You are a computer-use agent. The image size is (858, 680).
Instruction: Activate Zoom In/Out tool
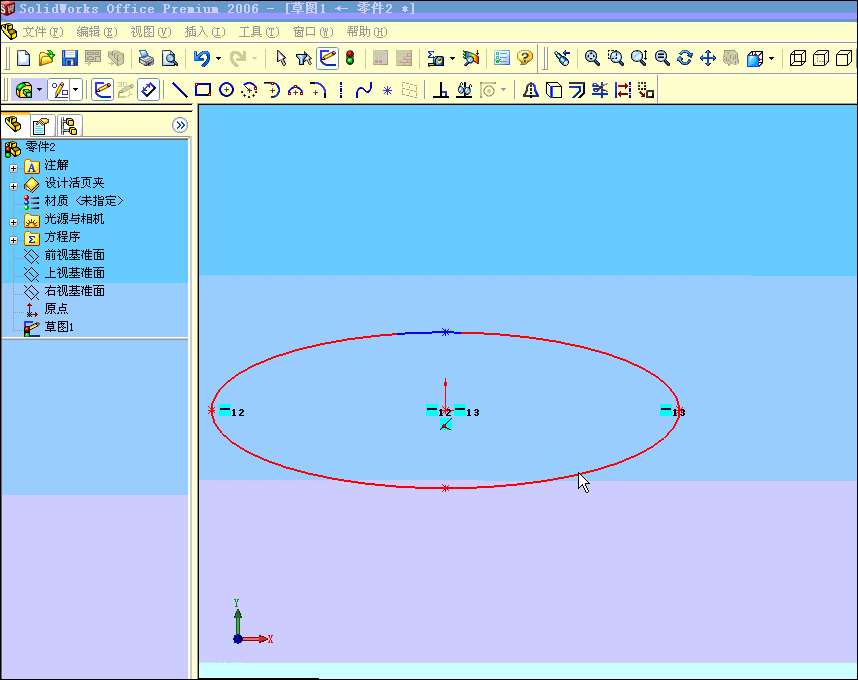(x=639, y=58)
